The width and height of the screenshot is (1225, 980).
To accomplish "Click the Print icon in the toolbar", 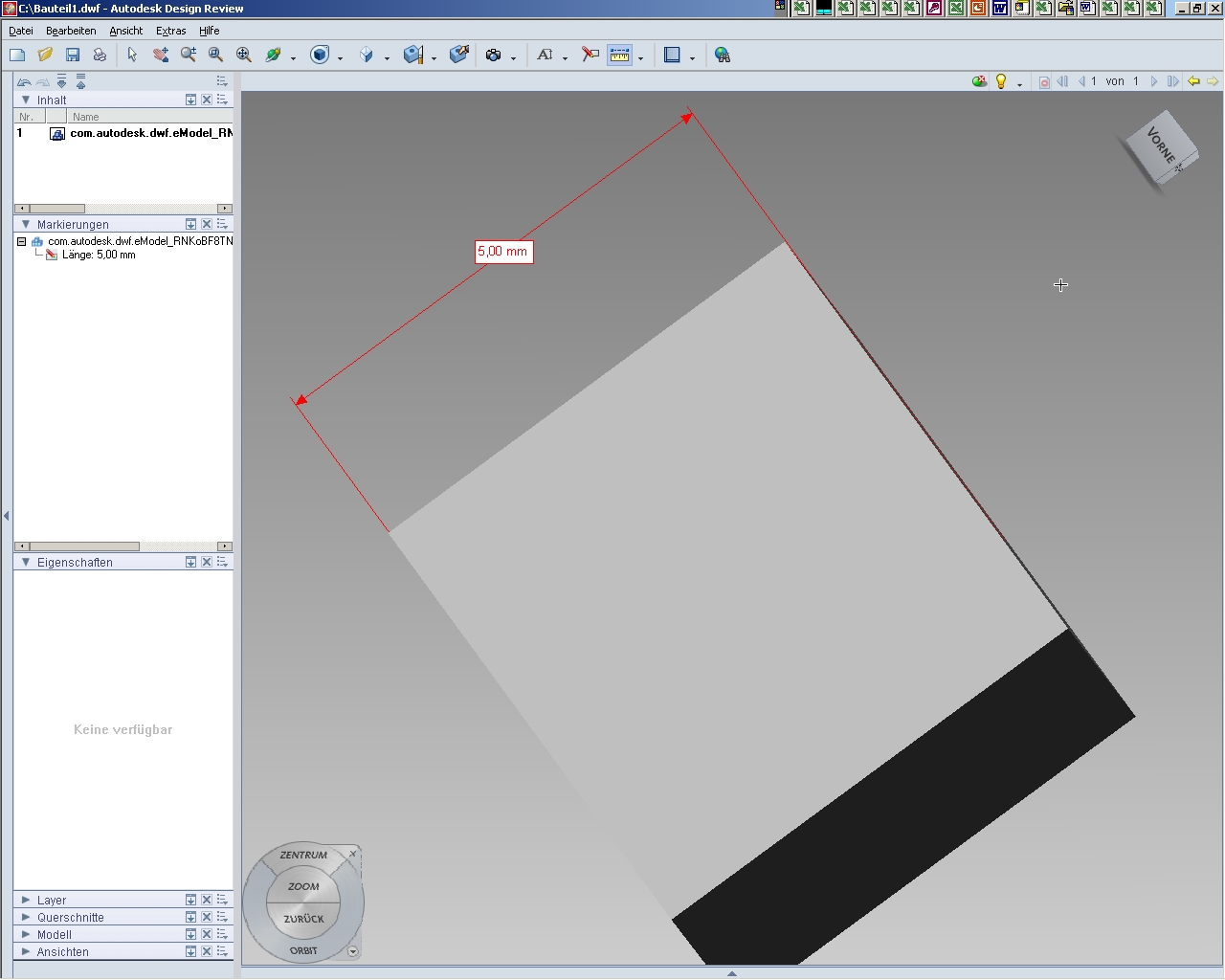I will 100,56.
